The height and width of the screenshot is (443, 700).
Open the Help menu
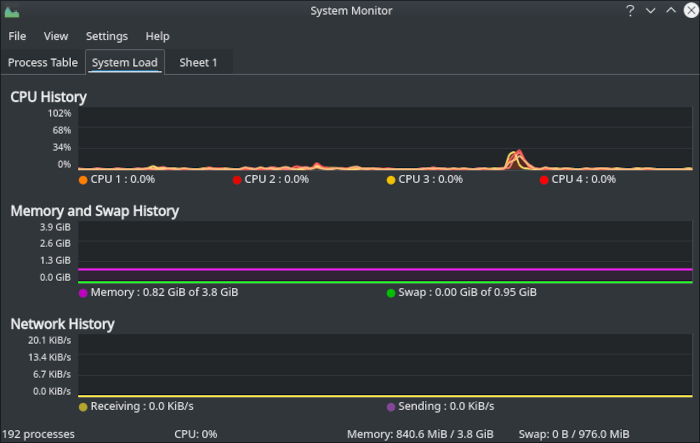pyautogui.click(x=158, y=36)
